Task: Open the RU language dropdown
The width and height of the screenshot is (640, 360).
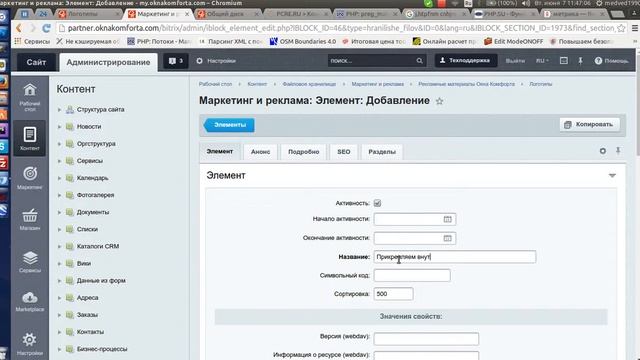Action: 542,61
